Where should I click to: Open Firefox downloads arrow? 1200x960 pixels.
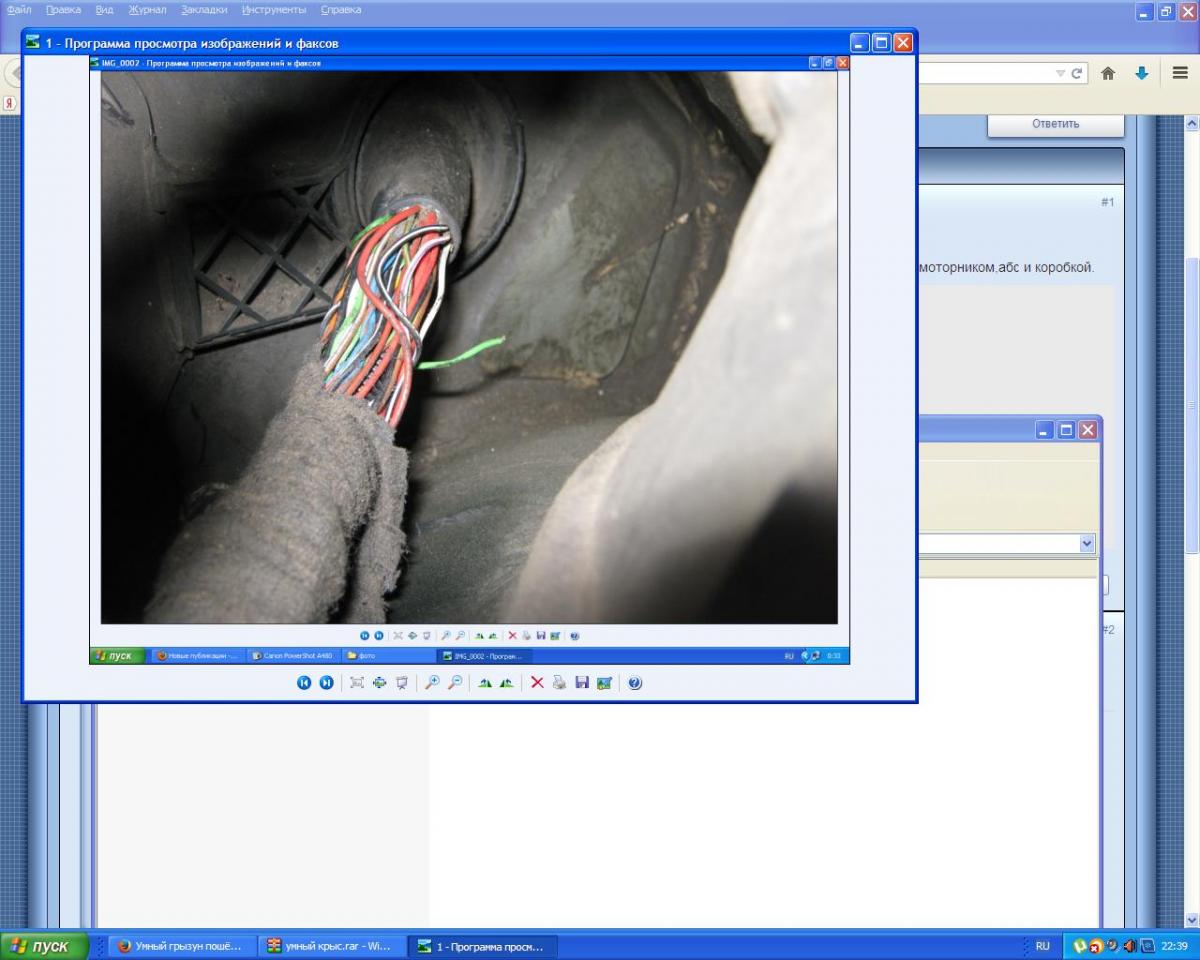(1141, 73)
